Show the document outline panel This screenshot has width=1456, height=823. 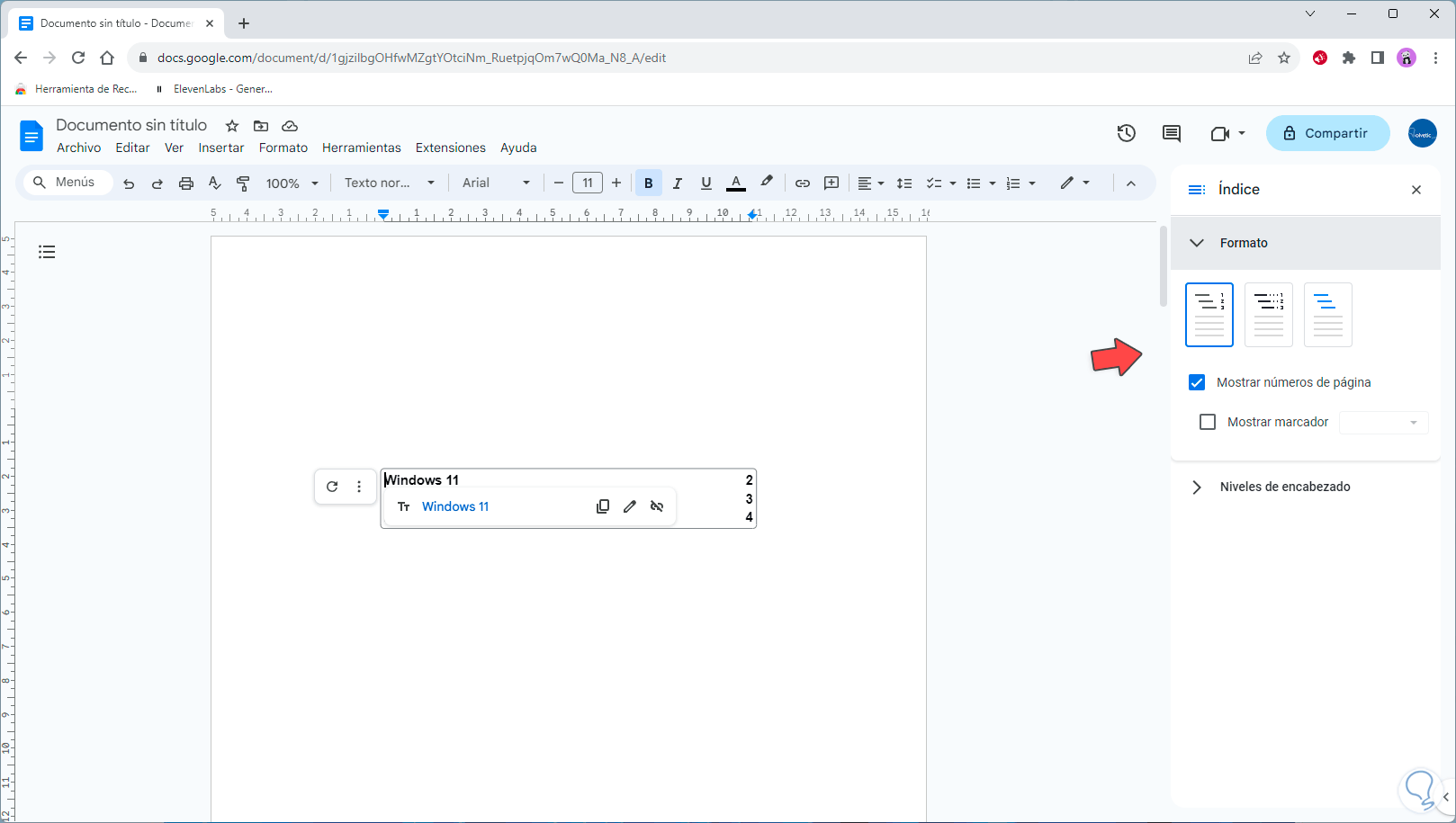point(47,252)
